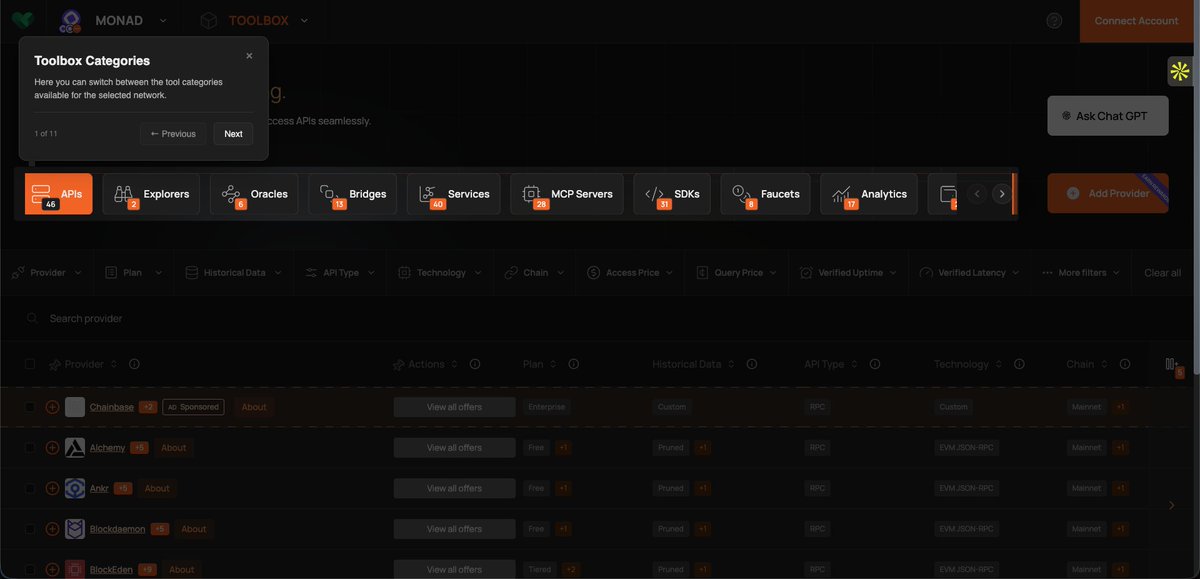Expand the TOOLBOX dropdown menu
Viewport: 1200px width, 579px height.
[254, 20]
